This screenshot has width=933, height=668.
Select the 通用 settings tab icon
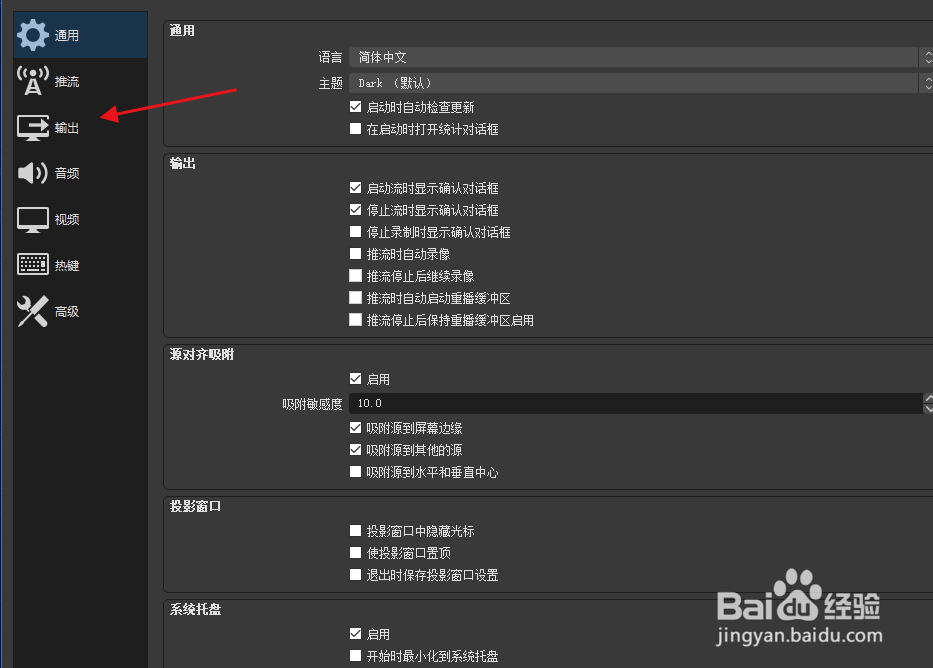pyautogui.click(x=32, y=33)
